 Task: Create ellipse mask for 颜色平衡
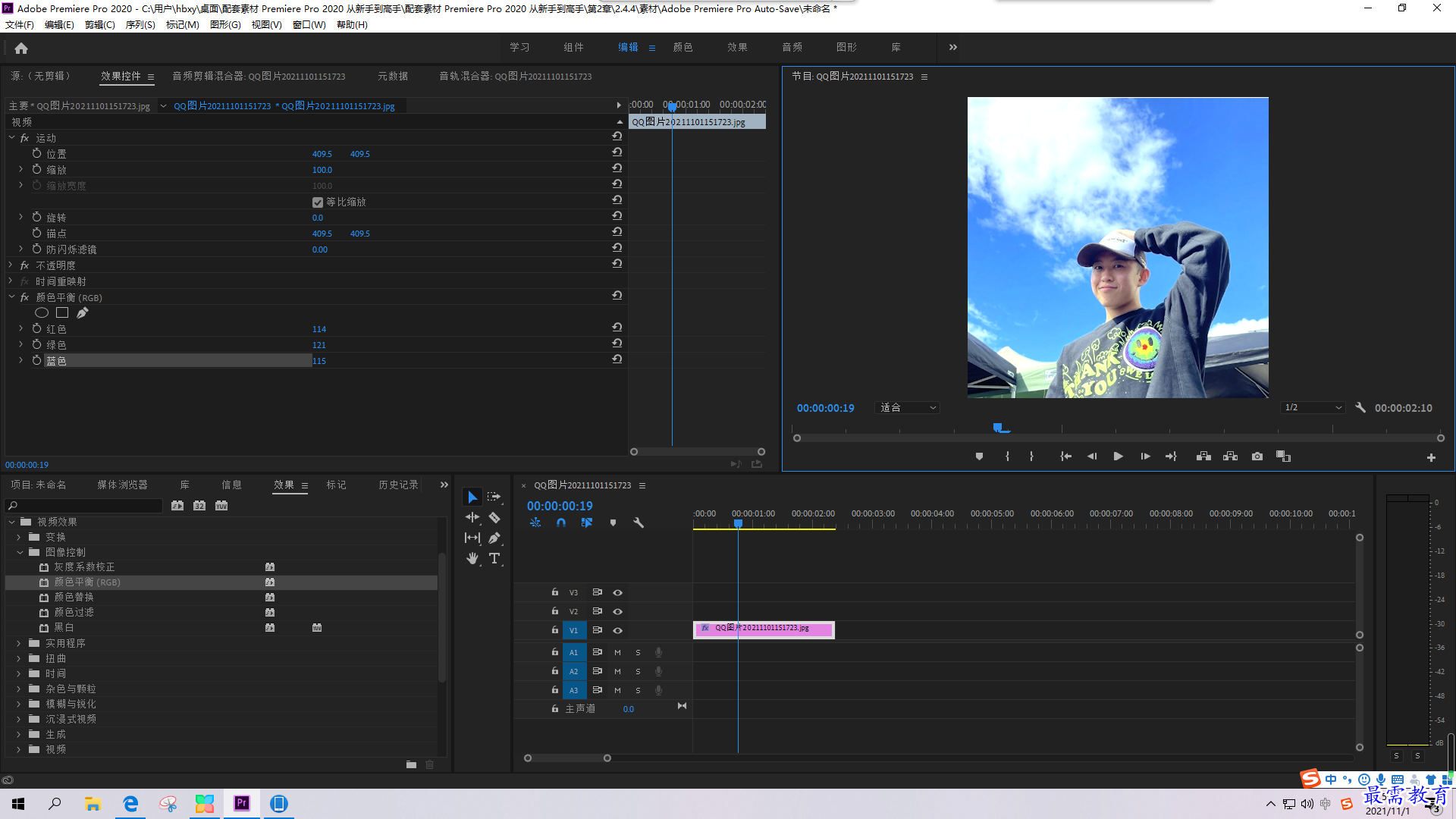42,312
